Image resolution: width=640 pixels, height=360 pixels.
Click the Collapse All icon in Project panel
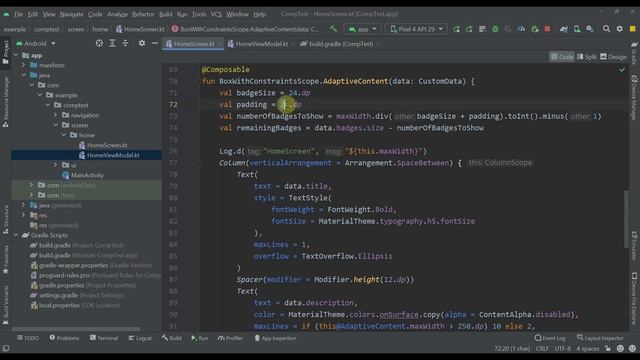pyautogui.click(x=125, y=43)
